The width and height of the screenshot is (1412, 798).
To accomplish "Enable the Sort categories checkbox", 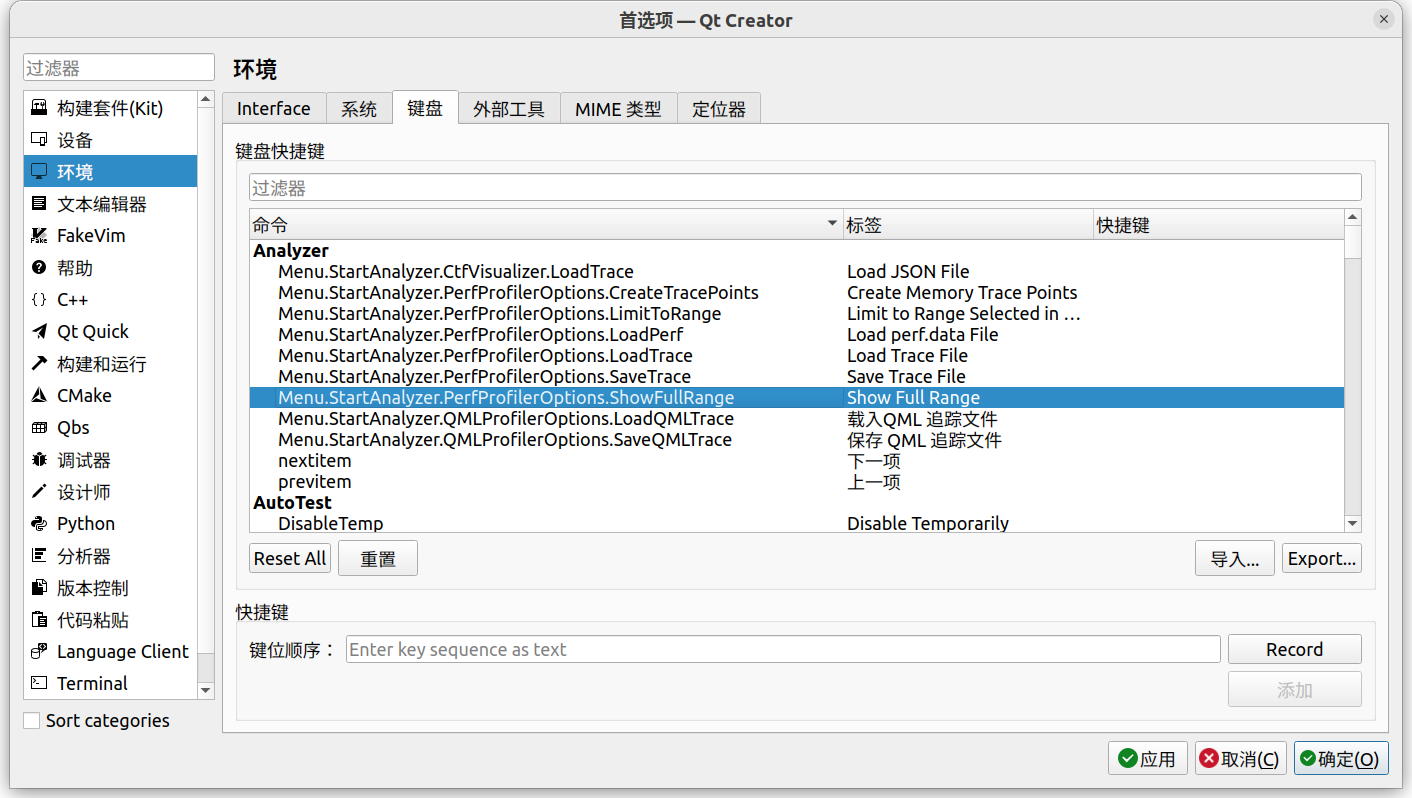I will (x=32, y=721).
